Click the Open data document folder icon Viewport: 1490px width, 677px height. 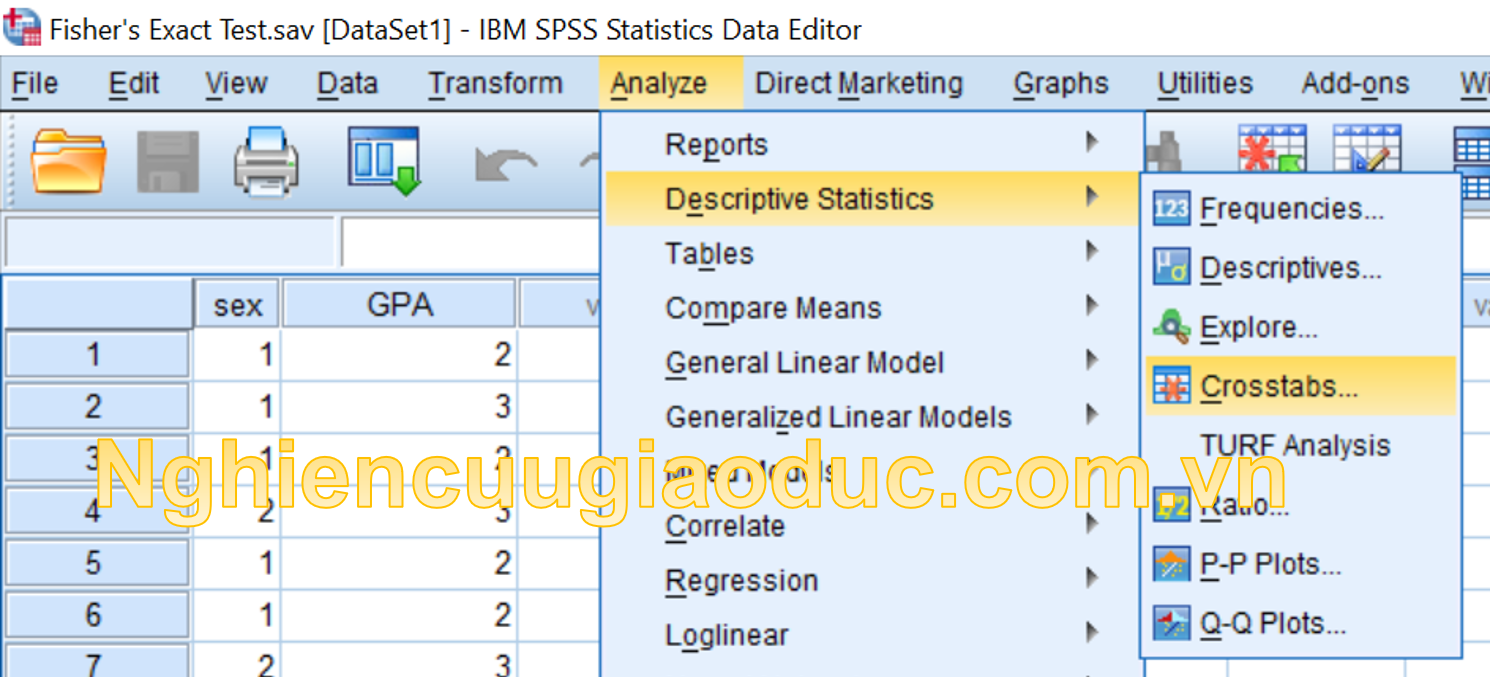(x=68, y=160)
